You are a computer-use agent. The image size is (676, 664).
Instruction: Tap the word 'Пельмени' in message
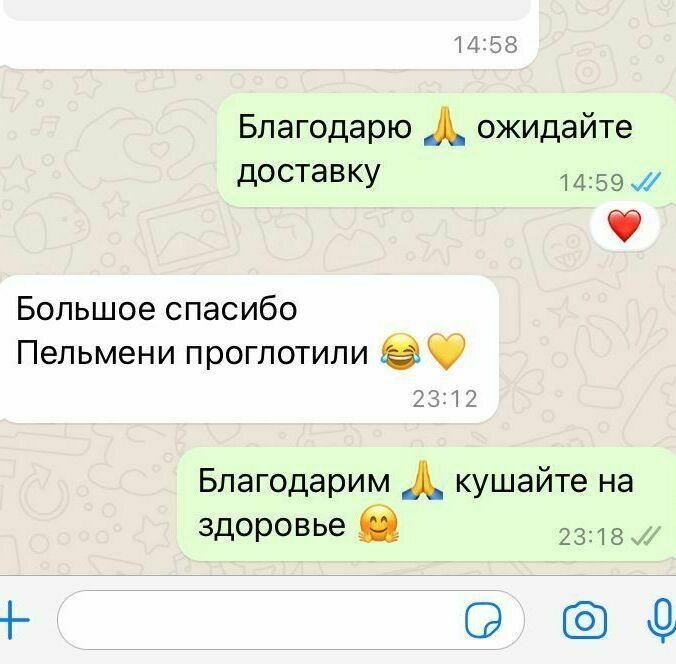coord(96,353)
